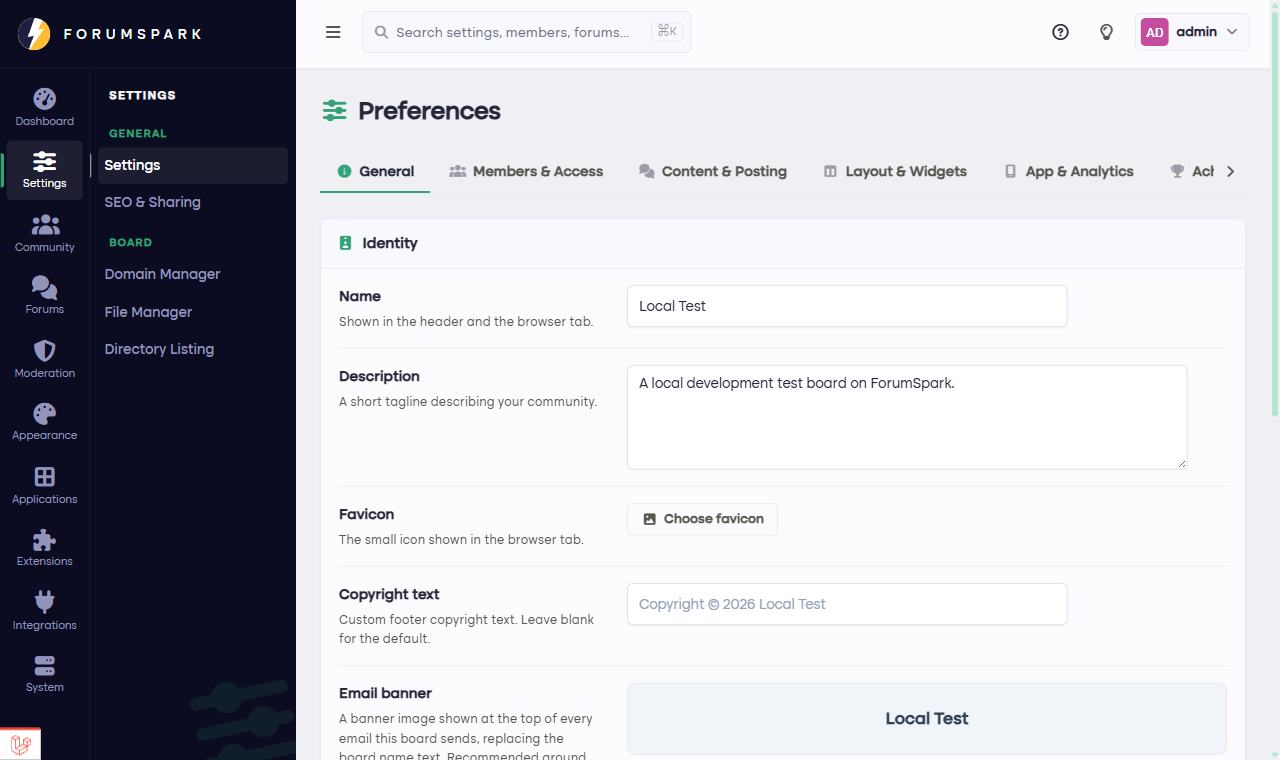Click into the Name text field

click(x=847, y=306)
